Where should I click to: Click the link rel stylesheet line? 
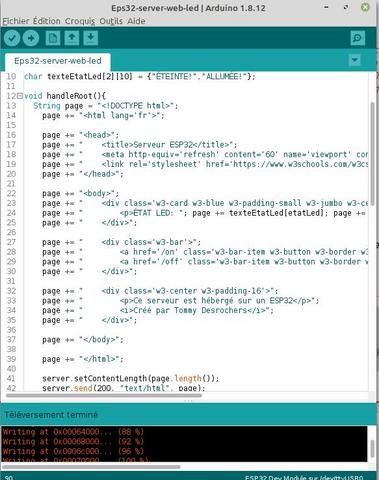(205, 164)
